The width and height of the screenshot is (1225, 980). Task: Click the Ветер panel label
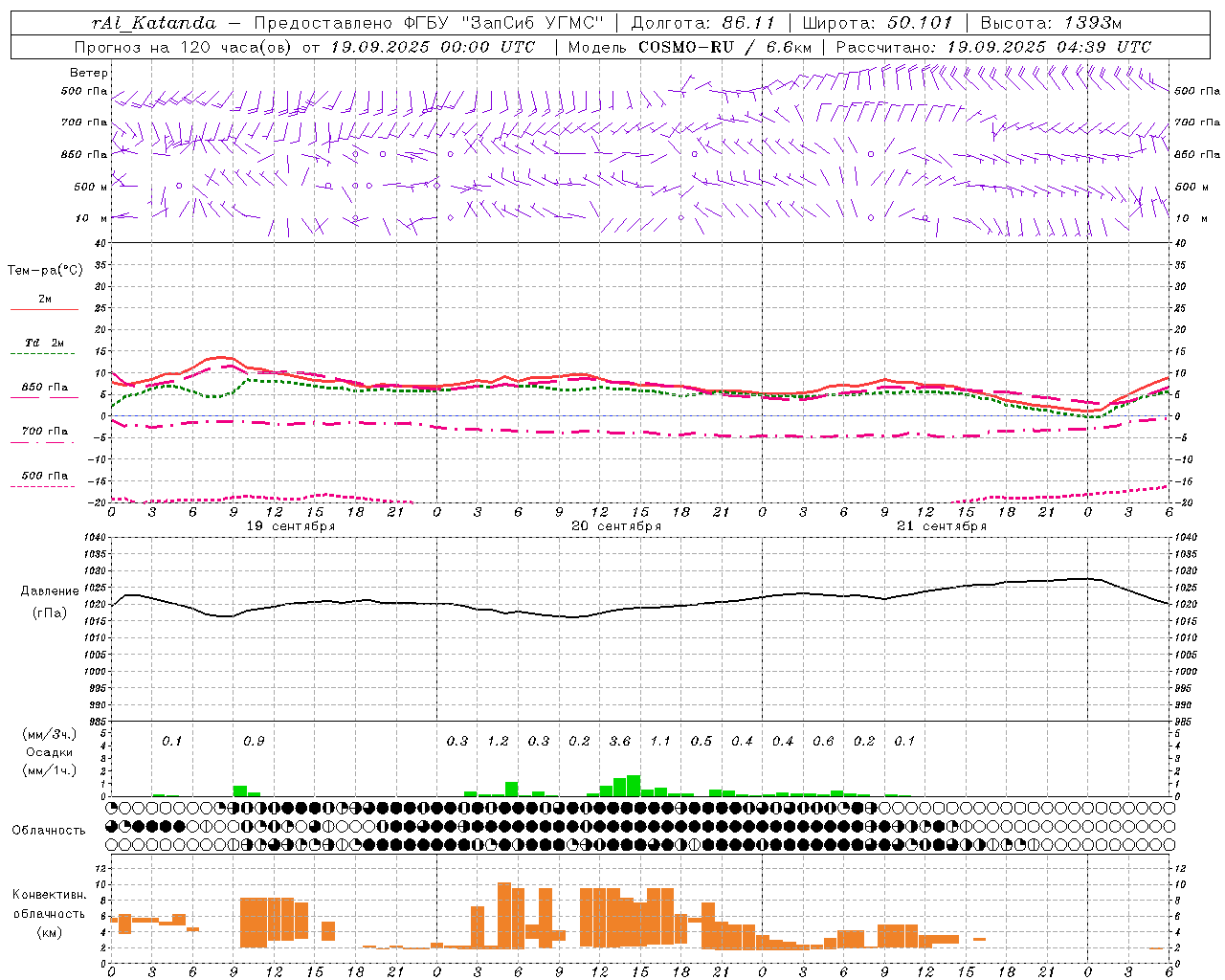click(89, 73)
